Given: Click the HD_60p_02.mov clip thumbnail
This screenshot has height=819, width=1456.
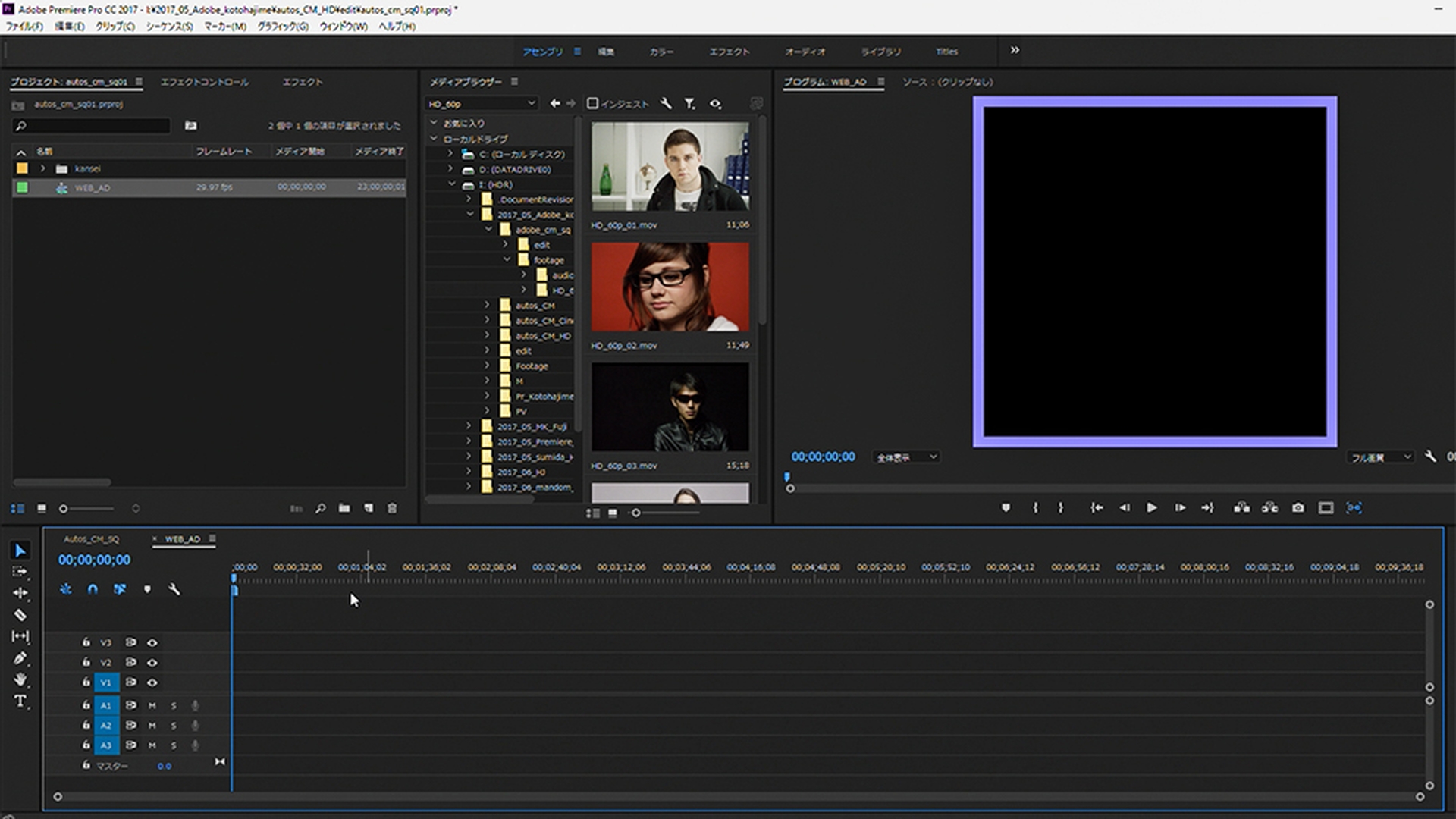Looking at the screenshot, I should [670, 287].
